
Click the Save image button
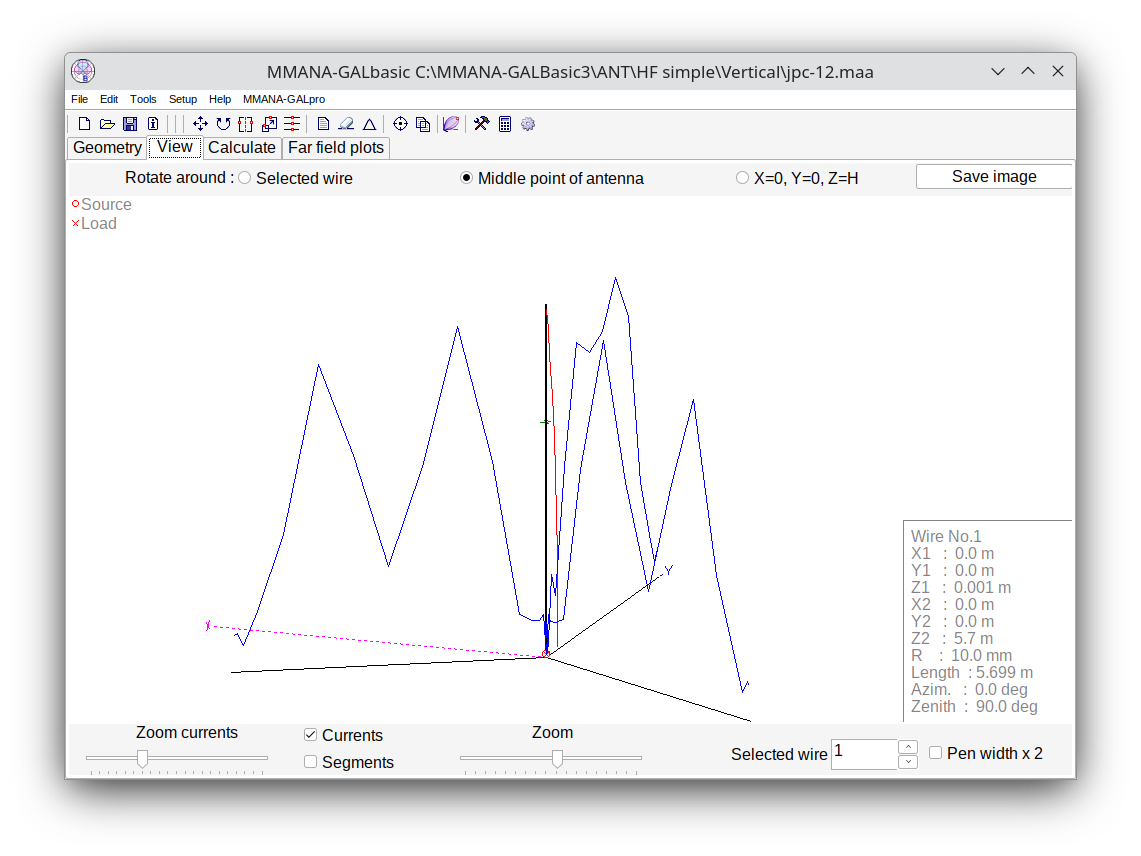coord(994,176)
